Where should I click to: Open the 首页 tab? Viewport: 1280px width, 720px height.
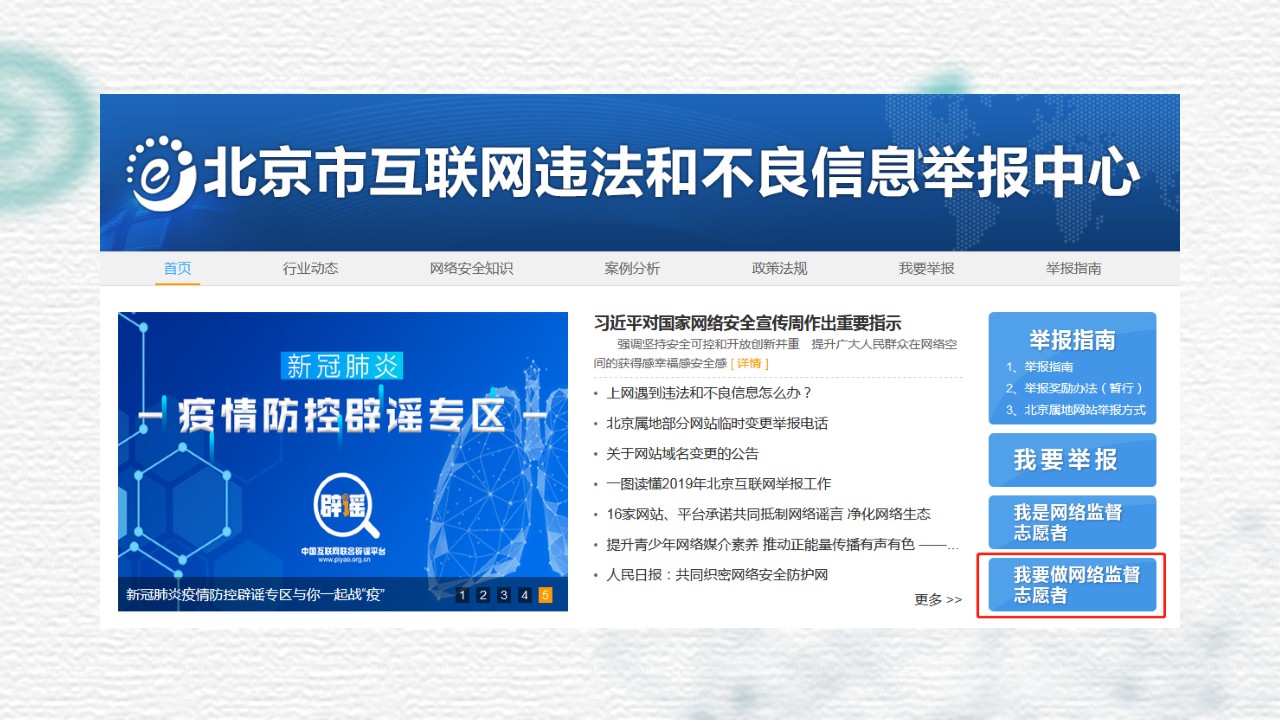tap(178, 268)
